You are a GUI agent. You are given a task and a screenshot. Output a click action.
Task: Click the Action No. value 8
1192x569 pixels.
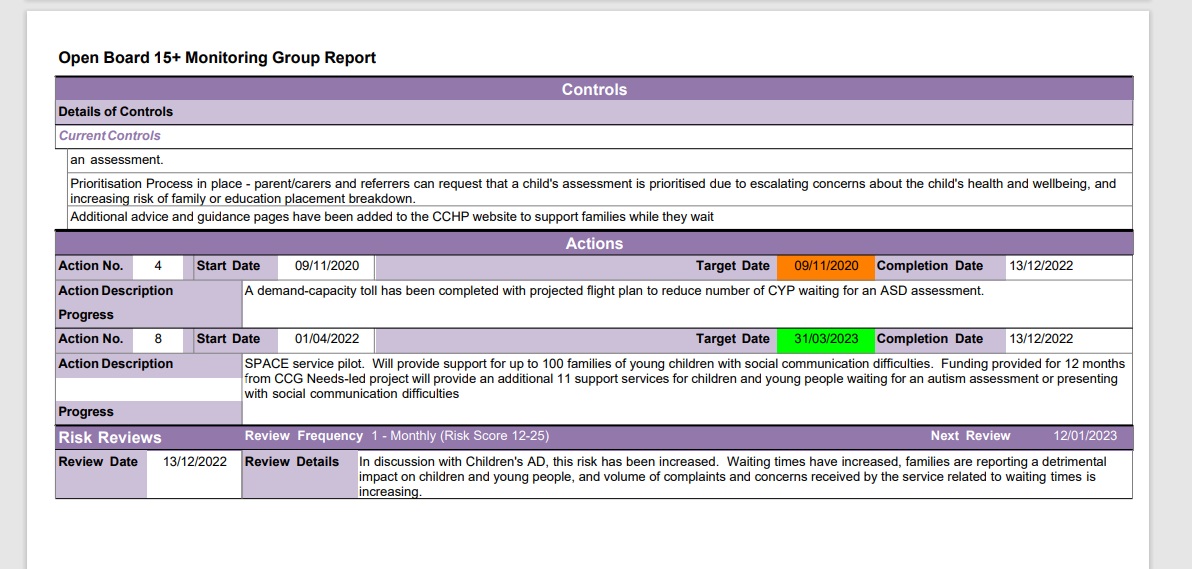pos(158,339)
